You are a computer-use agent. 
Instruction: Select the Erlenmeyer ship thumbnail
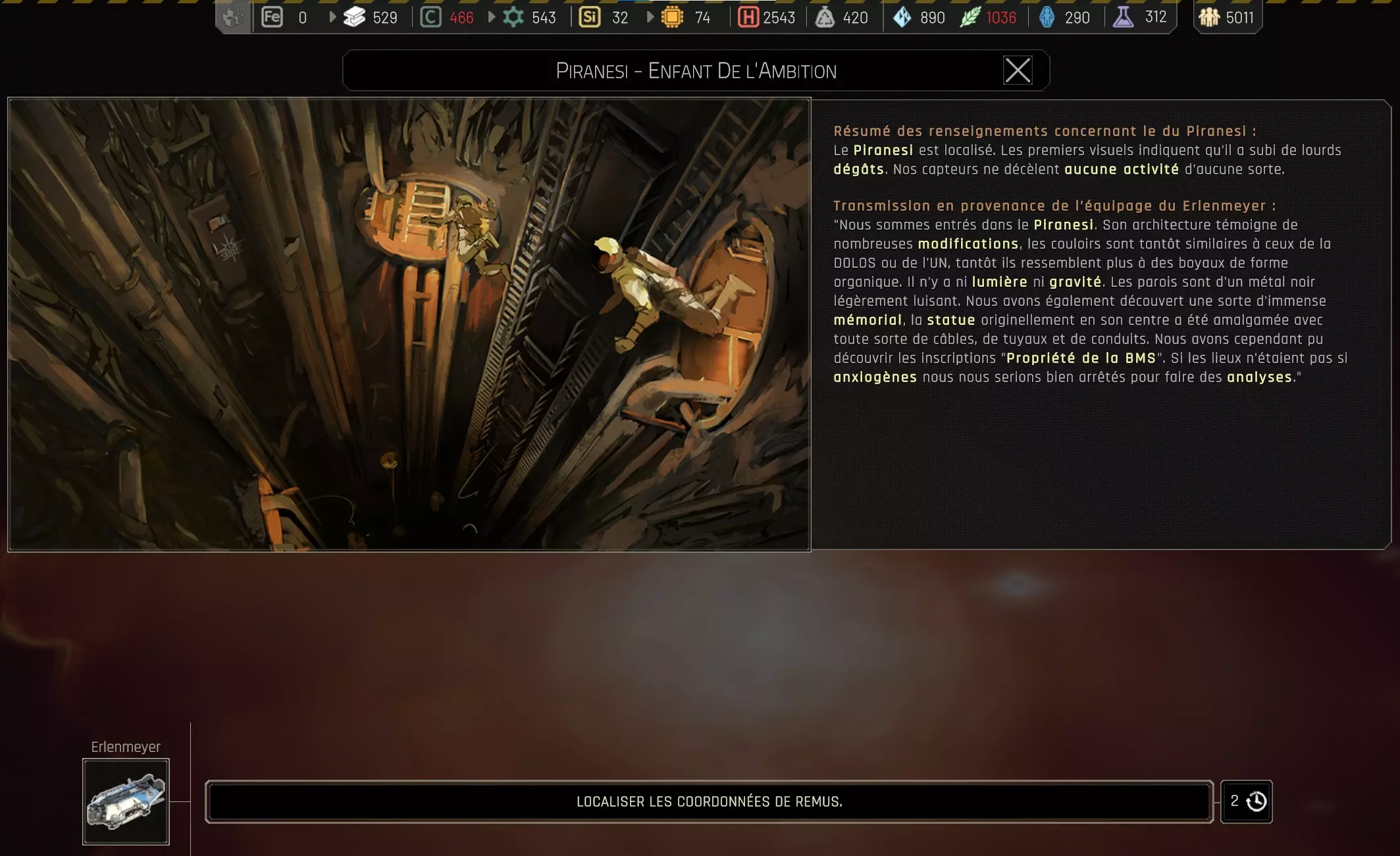point(126,801)
